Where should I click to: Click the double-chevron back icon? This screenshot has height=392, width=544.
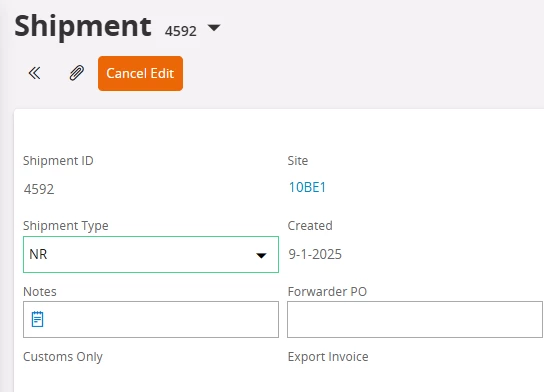point(34,73)
